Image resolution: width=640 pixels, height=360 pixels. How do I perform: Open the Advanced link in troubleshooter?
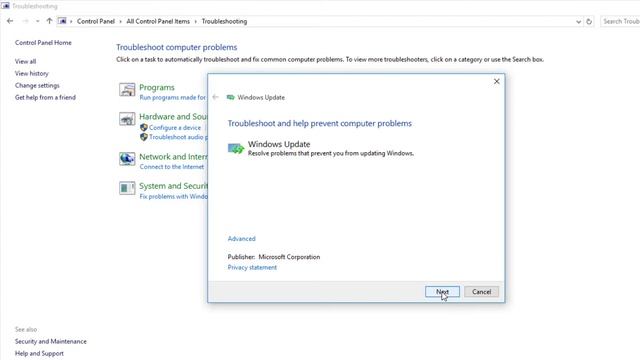tap(241, 239)
